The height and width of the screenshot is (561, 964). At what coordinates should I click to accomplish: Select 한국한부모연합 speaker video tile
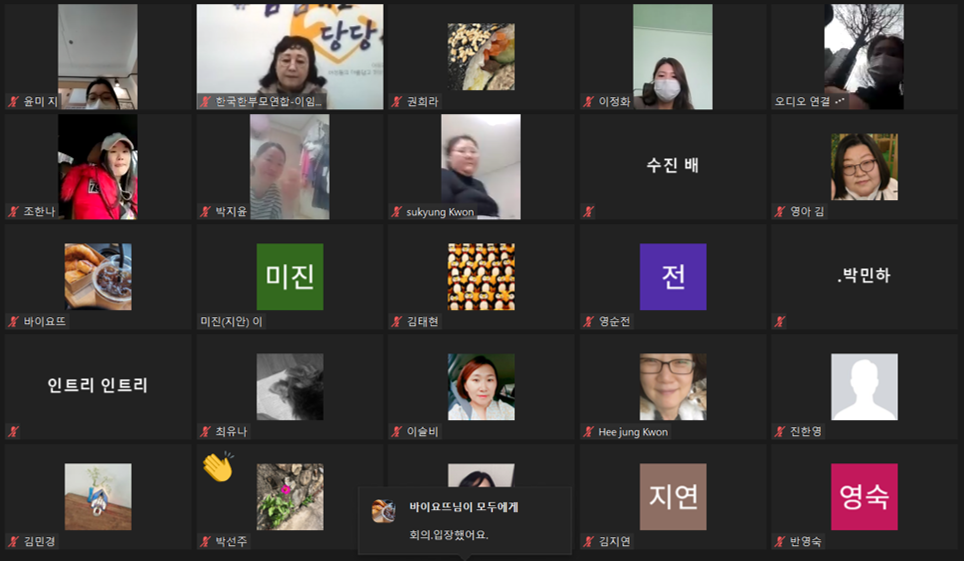pyautogui.click(x=290, y=57)
